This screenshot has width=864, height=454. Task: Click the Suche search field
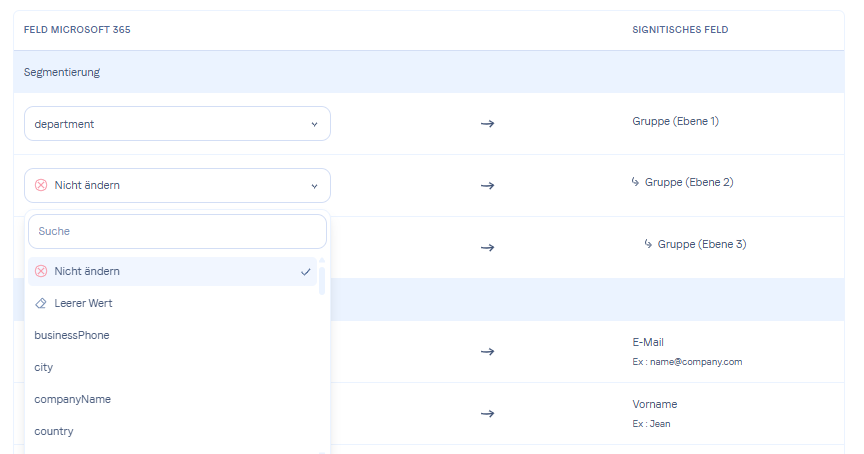(177, 231)
